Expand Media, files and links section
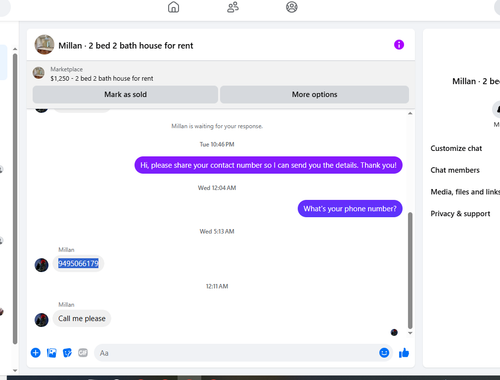Image resolution: width=500 pixels, height=380 pixels. tap(465, 192)
